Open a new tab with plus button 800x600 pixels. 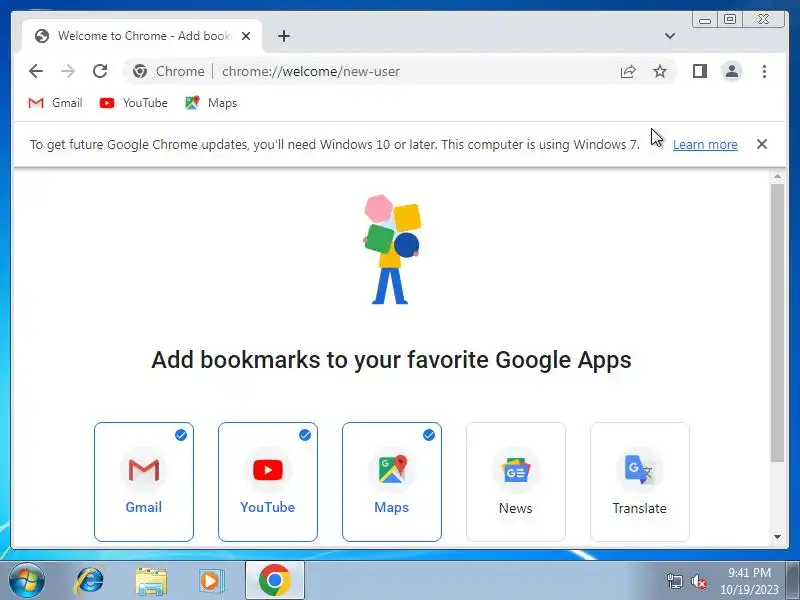284,36
